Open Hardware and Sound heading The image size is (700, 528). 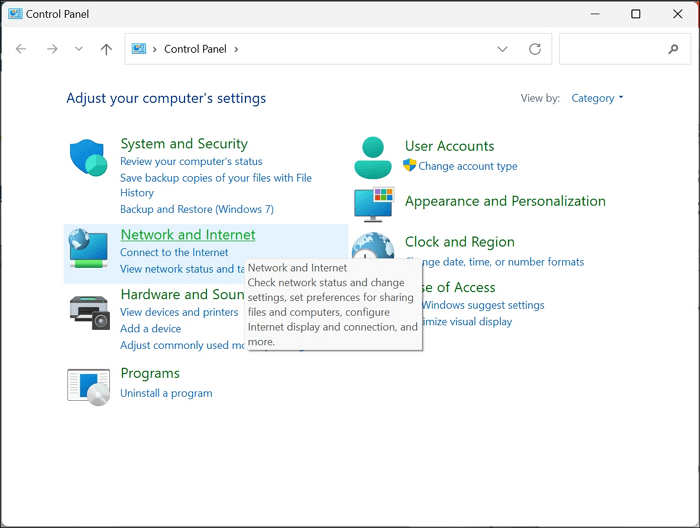(183, 295)
